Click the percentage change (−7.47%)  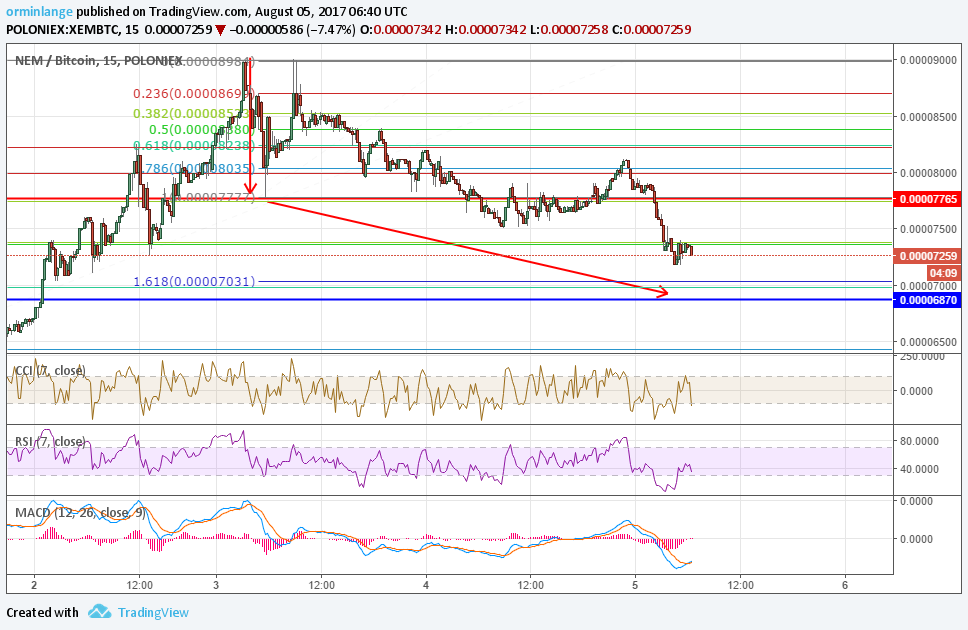click(x=330, y=30)
